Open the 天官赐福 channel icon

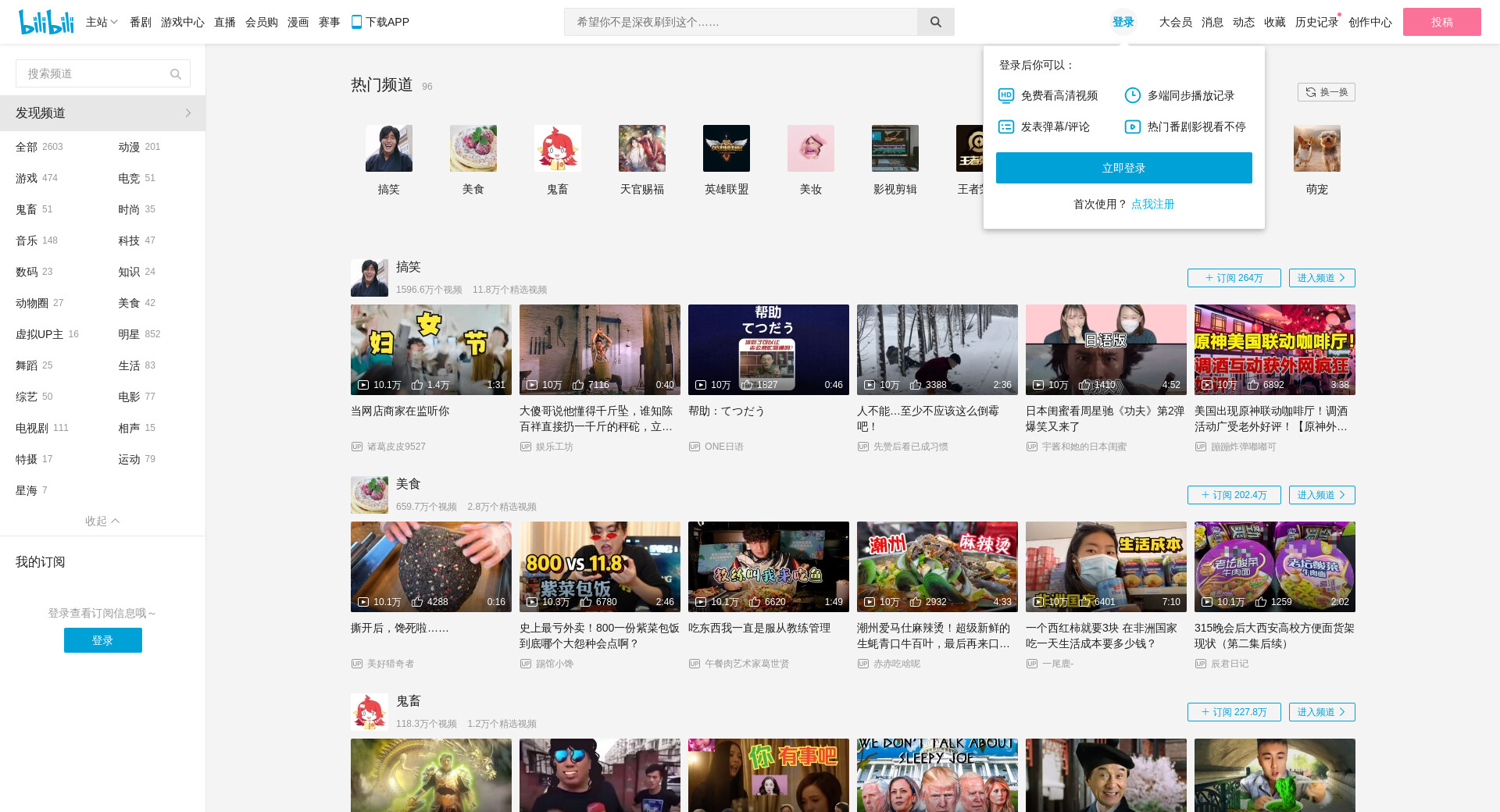pos(641,148)
